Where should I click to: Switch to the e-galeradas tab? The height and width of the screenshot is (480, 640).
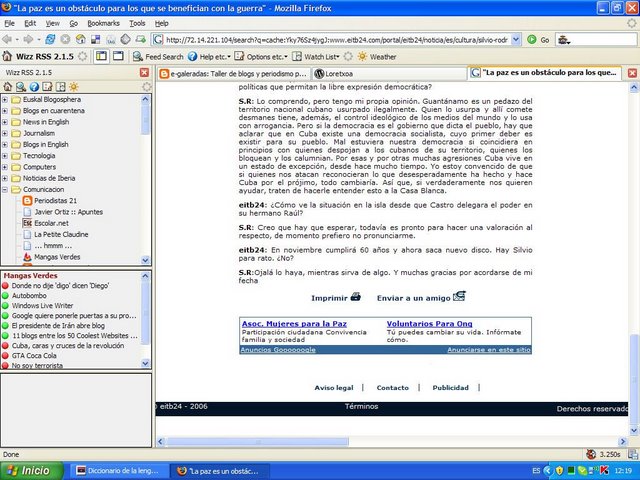234,74
